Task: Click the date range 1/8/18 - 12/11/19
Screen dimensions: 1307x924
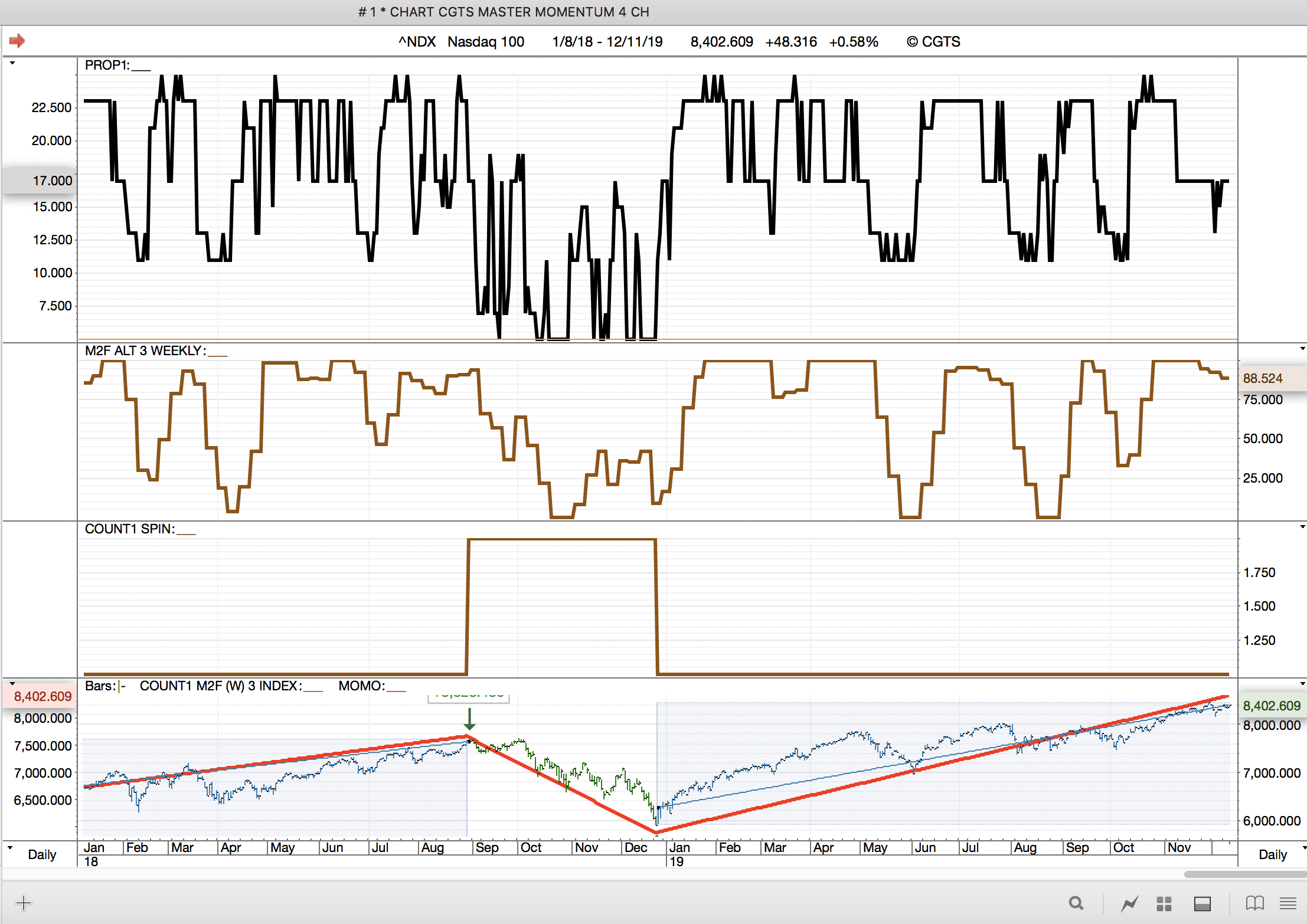Action: pyautogui.click(x=607, y=42)
